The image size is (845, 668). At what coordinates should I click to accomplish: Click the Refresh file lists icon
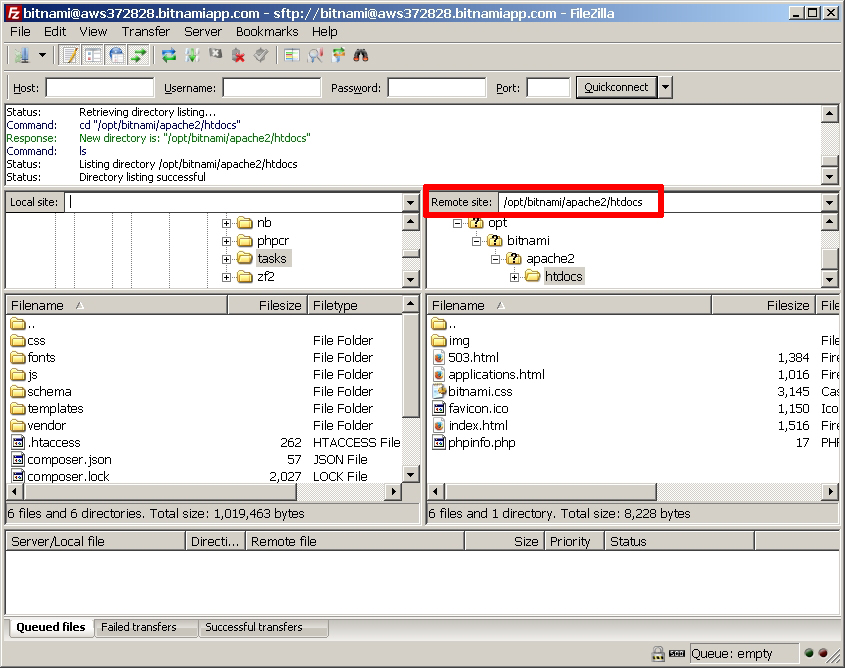[169, 55]
